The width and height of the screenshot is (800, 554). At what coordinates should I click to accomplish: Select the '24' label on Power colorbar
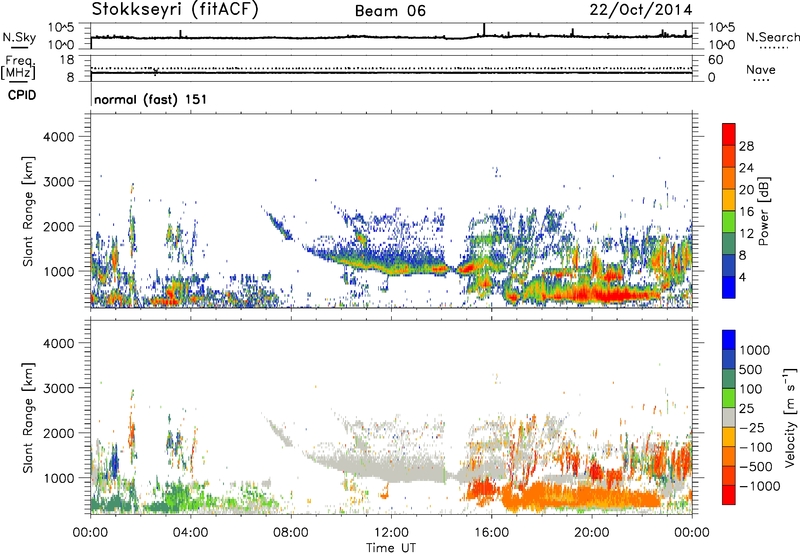click(x=746, y=168)
